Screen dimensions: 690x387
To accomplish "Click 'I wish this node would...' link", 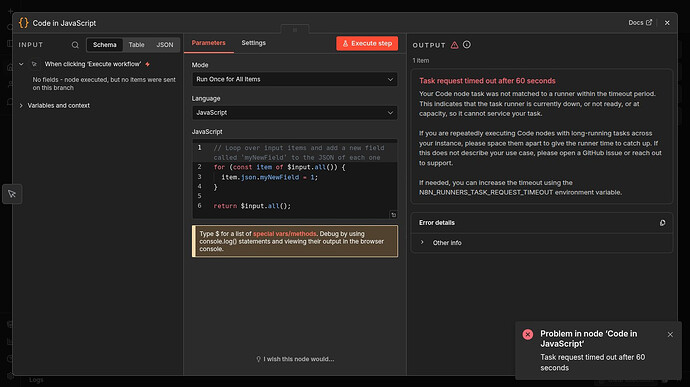I will click(x=295, y=359).
